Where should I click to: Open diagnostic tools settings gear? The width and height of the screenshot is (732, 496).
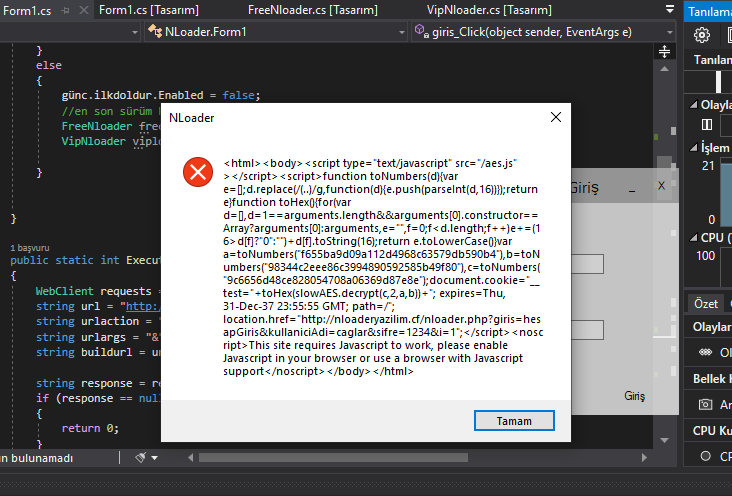[702, 35]
